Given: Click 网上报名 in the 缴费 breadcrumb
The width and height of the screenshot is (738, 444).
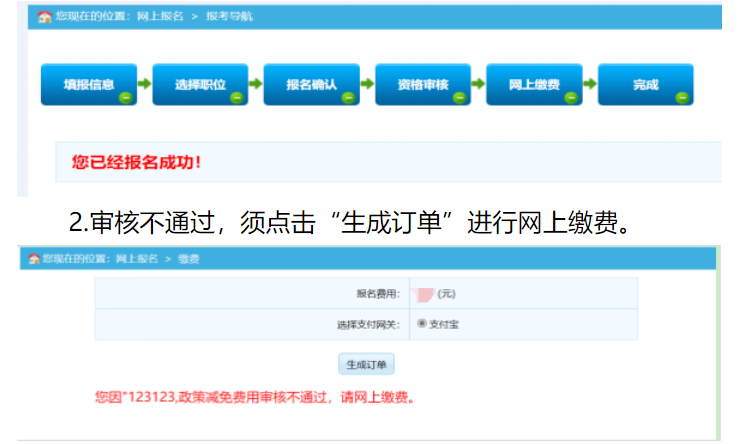Looking at the screenshot, I should [x=137, y=259].
